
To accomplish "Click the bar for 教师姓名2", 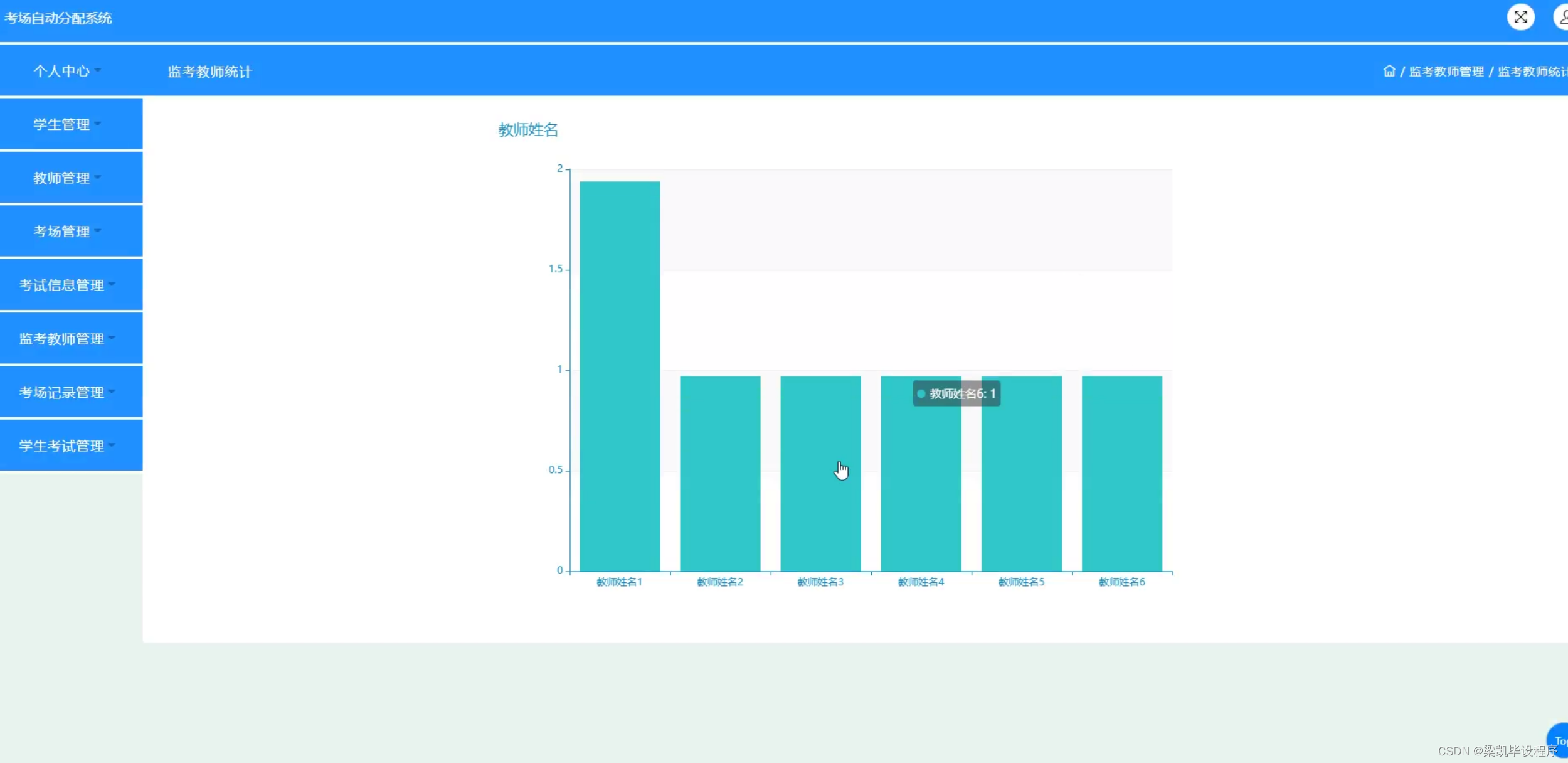I will 719,474.
